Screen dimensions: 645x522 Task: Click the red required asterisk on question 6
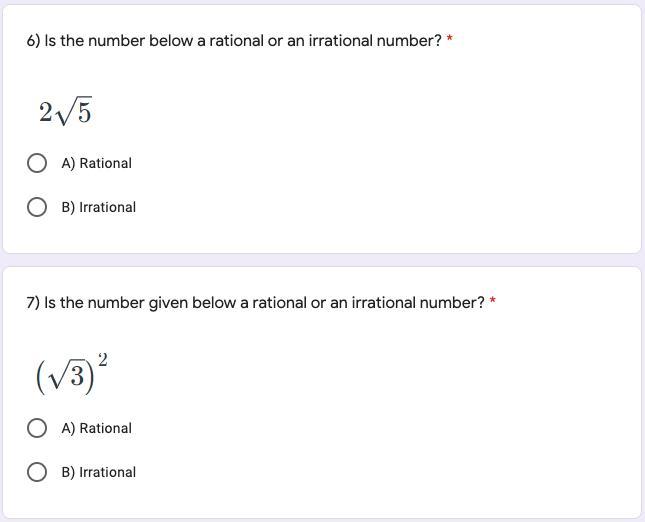(450, 39)
